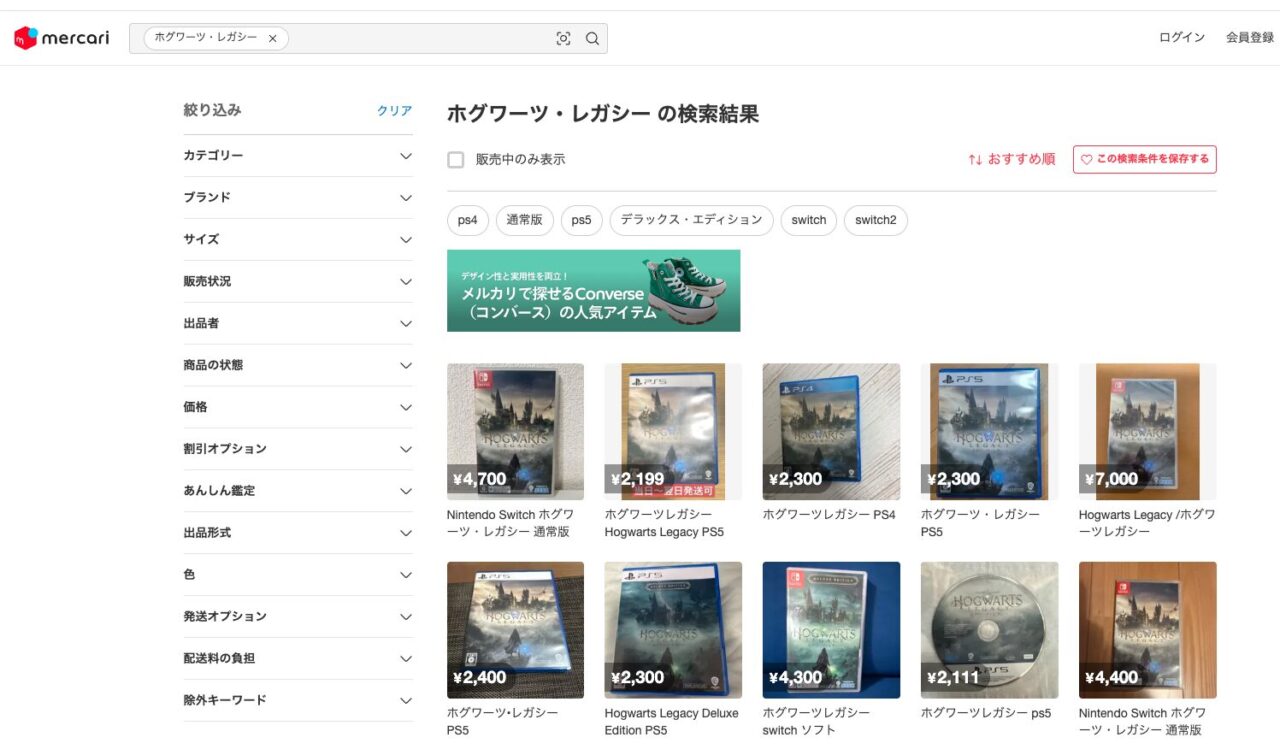
Task: Select the デラックス・エディション keyword chip
Action: 691,220
